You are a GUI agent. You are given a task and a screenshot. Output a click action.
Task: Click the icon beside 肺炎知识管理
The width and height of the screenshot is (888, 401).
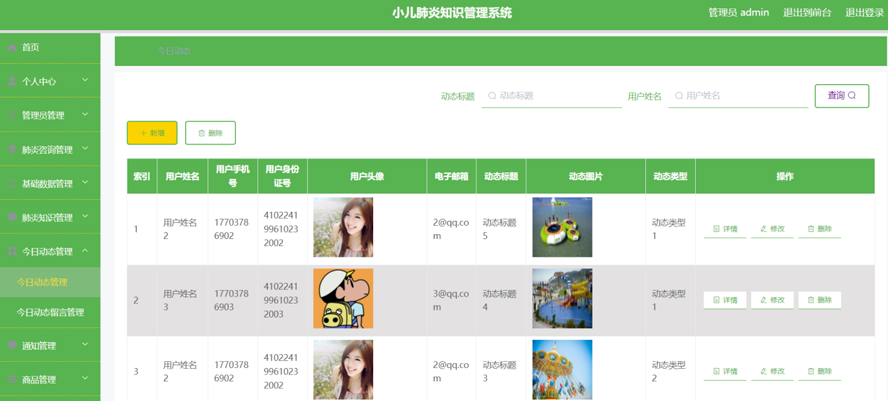click(x=12, y=217)
